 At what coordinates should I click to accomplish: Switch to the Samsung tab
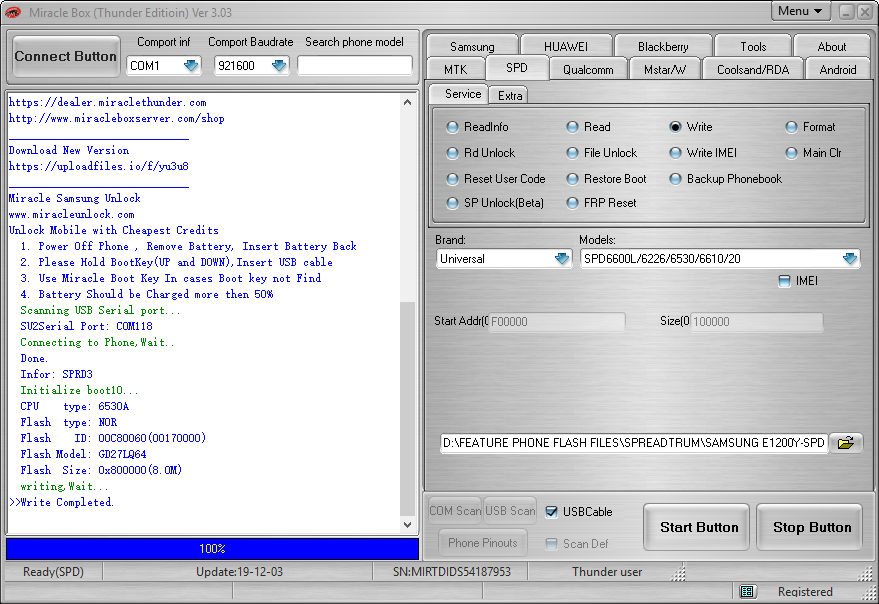tap(472, 47)
